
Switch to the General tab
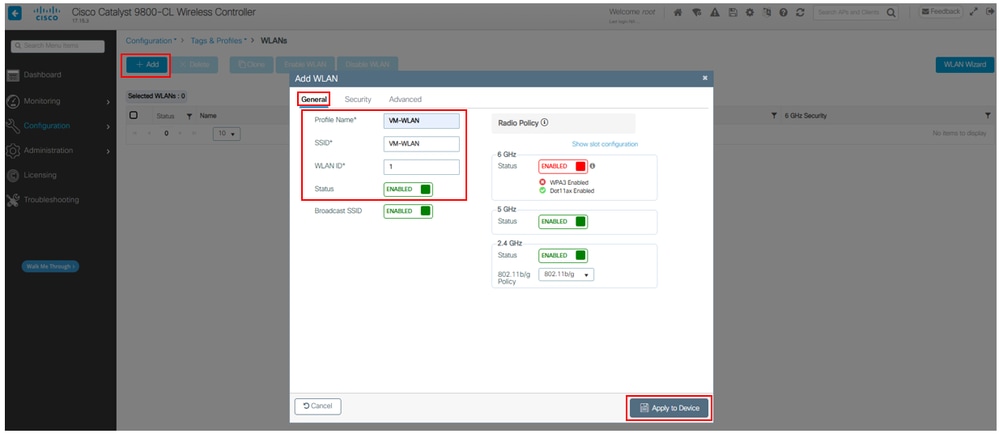[x=314, y=99]
